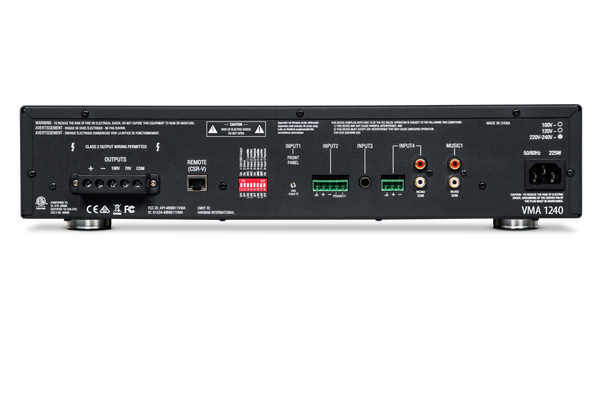
Task: Click the CE certification mark
Action: click(x=92, y=209)
